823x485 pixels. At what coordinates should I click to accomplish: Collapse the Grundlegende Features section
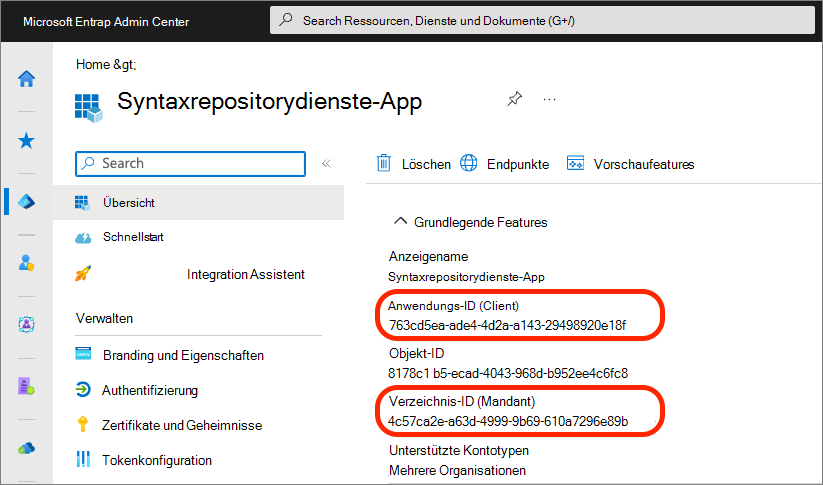[x=400, y=221]
